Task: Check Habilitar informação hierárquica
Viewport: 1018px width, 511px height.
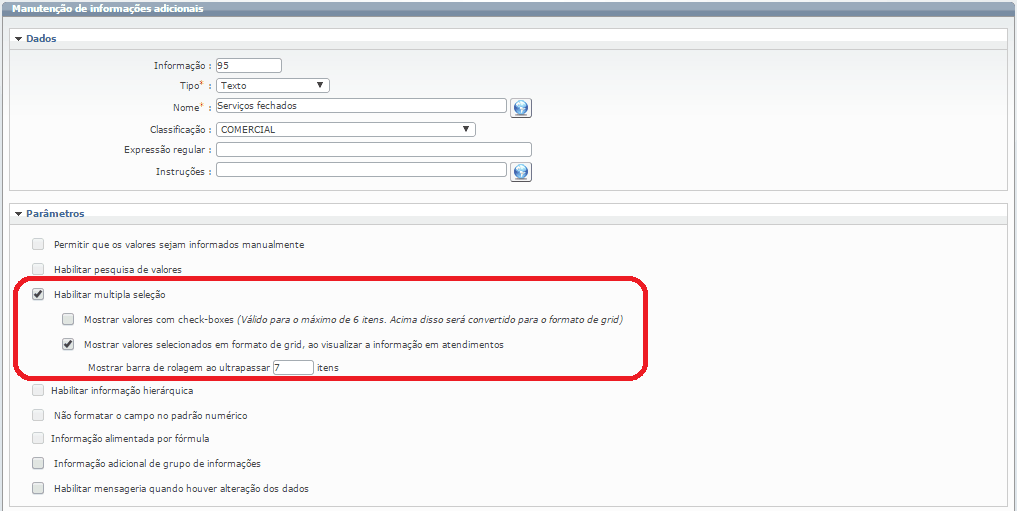Action: coord(38,391)
